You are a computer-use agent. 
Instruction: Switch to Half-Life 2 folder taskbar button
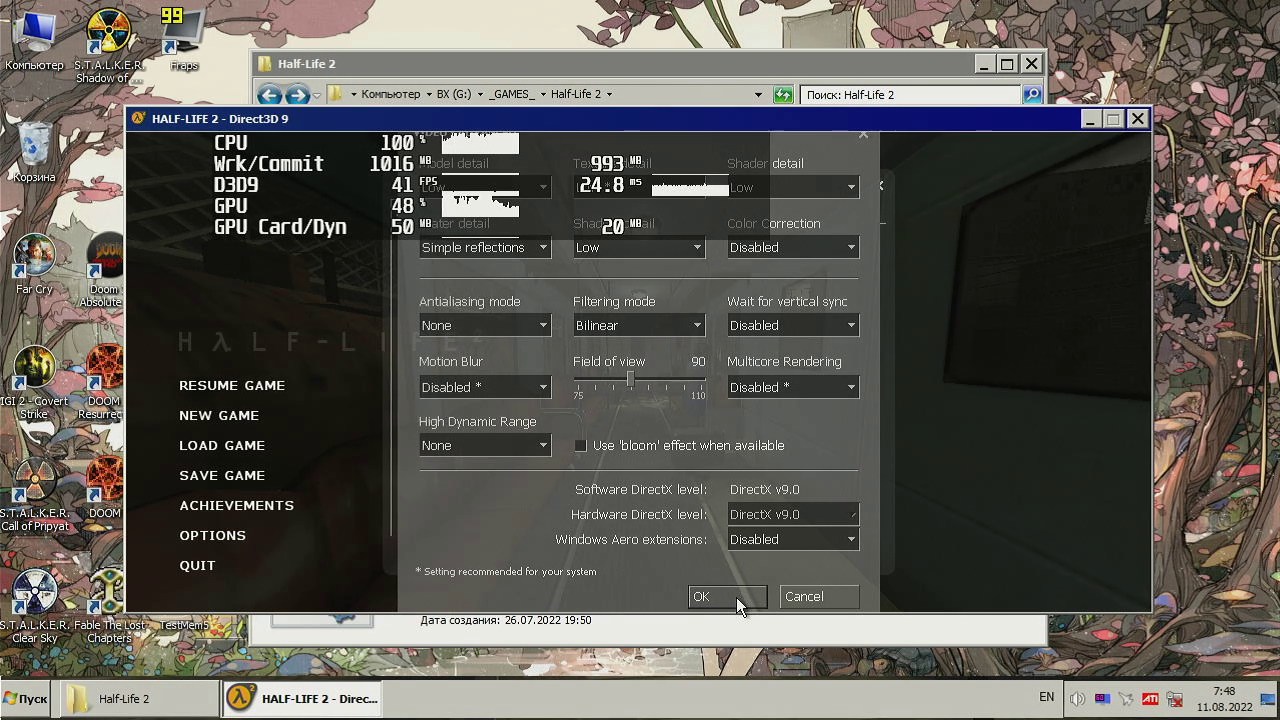[139, 699]
